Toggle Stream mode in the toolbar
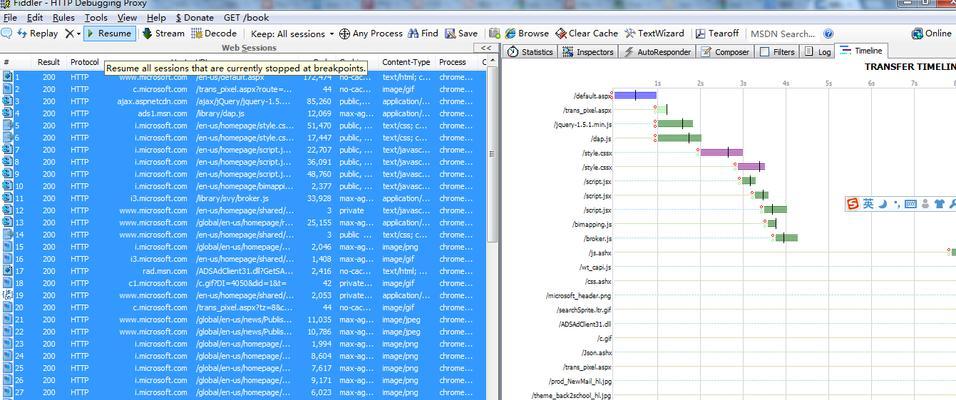 tap(163, 34)
